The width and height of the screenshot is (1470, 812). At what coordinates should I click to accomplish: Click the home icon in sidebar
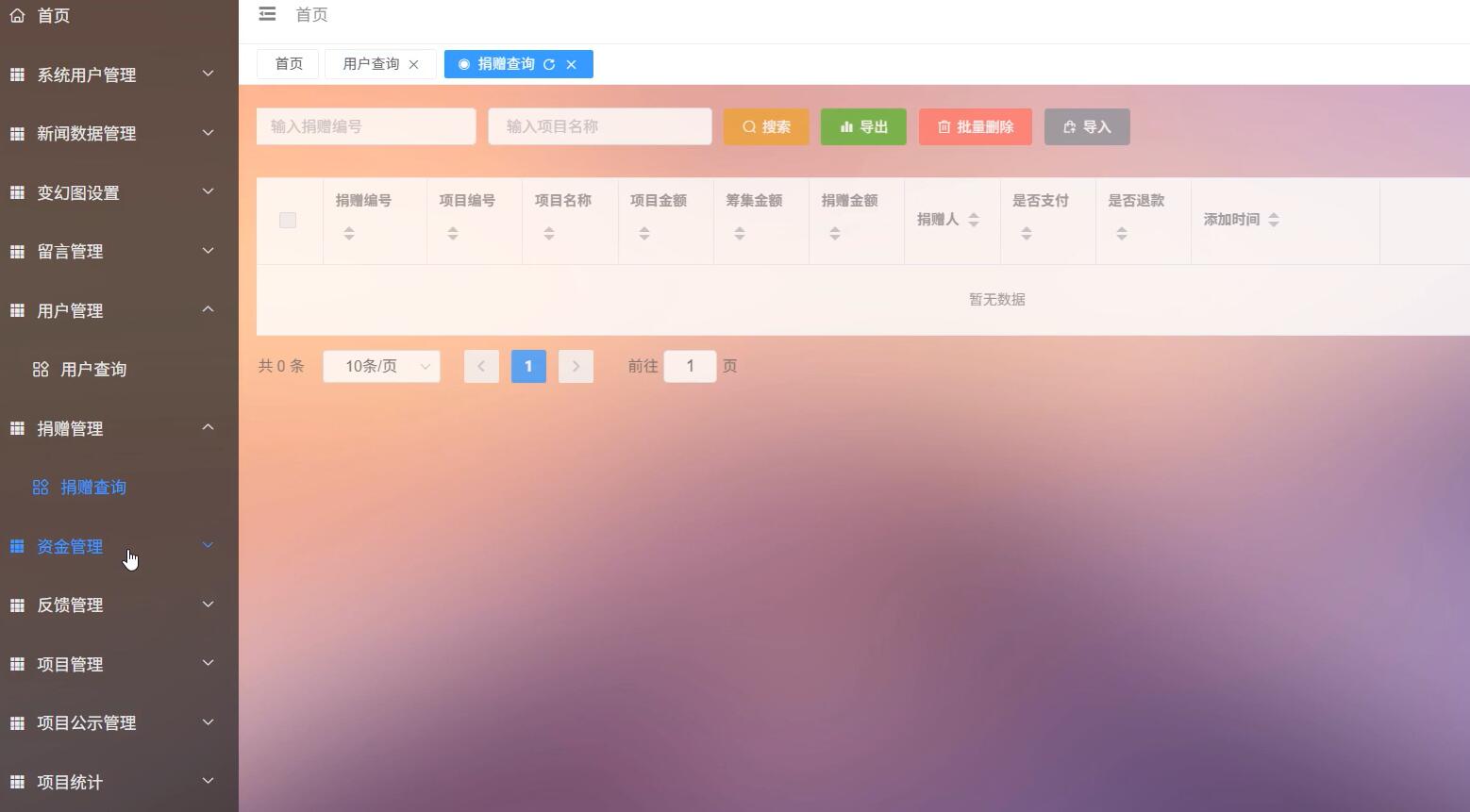click(x=17, y=15)
